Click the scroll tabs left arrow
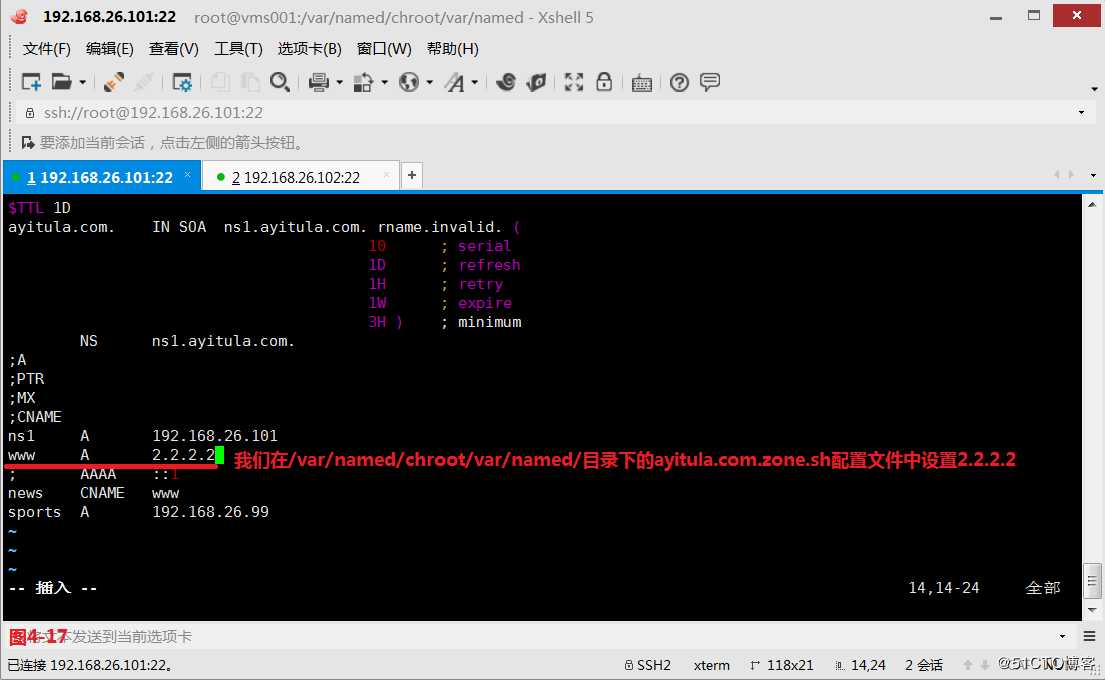The width and height of the screenshot is (1105, 680). pyautogui.click(x=1056, y=175)
